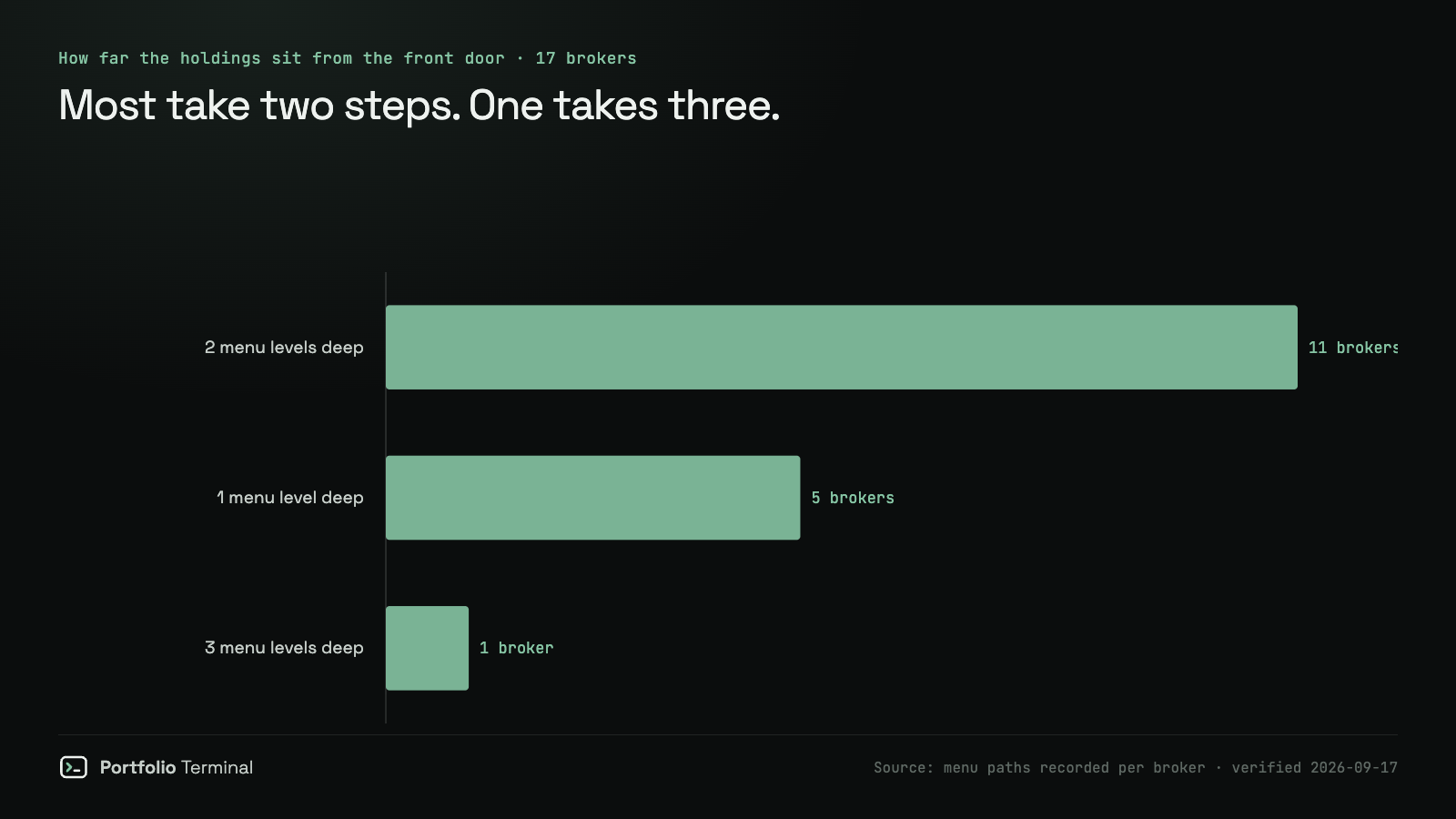Click the horizontal footer divider line
Screen dimensions: 1456x819
click(728, 735)
